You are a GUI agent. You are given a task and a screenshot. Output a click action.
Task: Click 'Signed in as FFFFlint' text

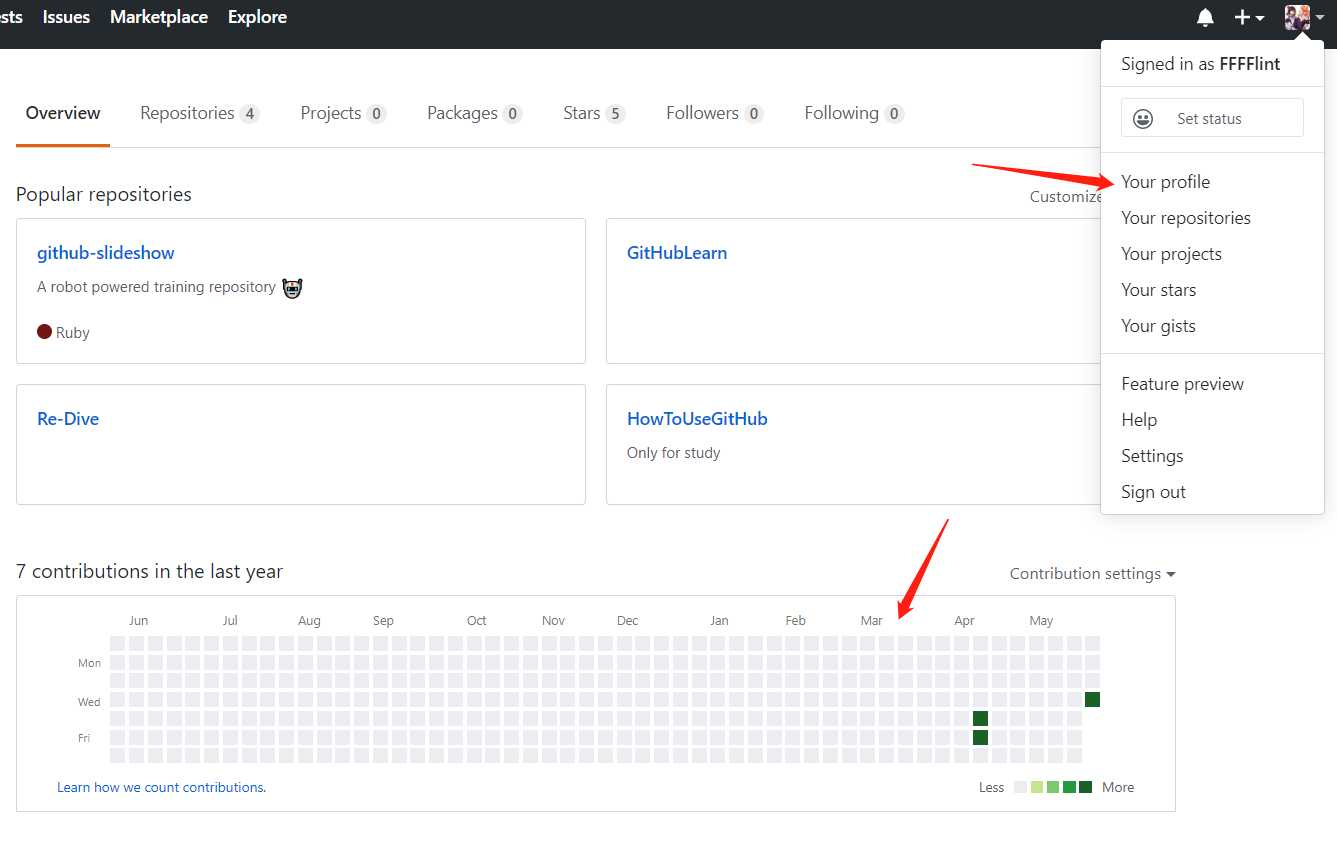pos(1200,64)
